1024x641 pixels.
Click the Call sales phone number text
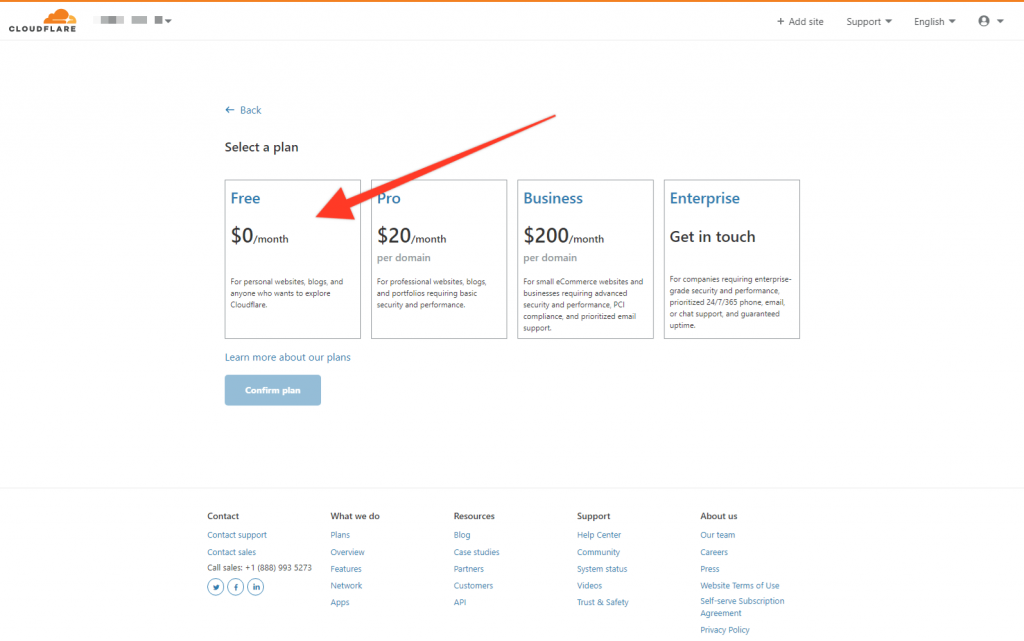coord(259,568)
